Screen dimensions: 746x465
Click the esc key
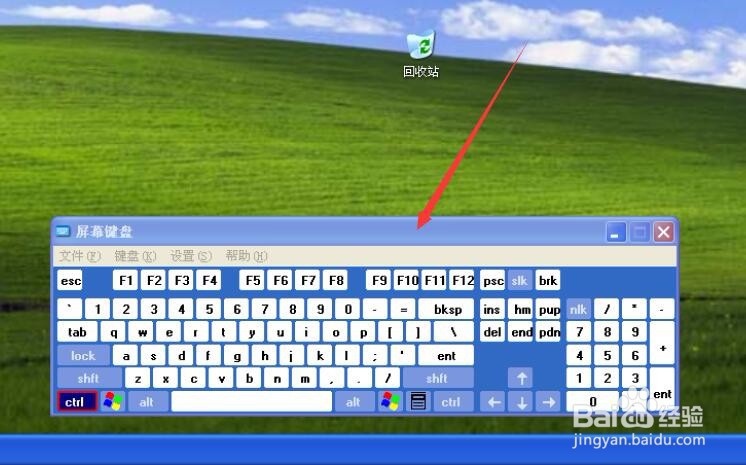coord(70,280)
